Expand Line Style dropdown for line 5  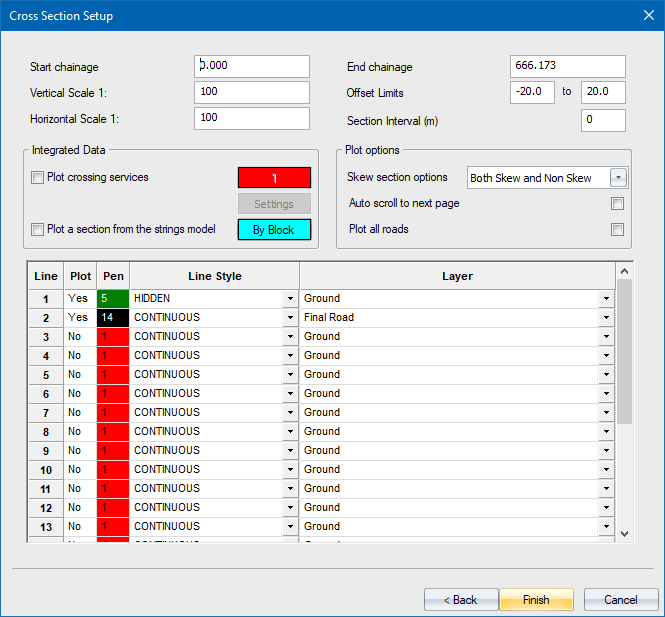(290, 374)
